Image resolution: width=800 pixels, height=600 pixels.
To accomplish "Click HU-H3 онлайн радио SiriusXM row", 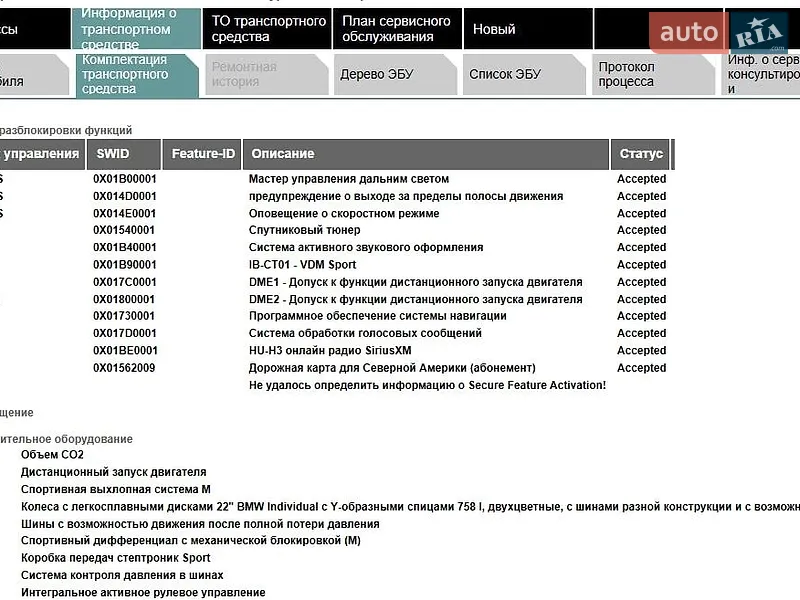I will pos(330,351).
